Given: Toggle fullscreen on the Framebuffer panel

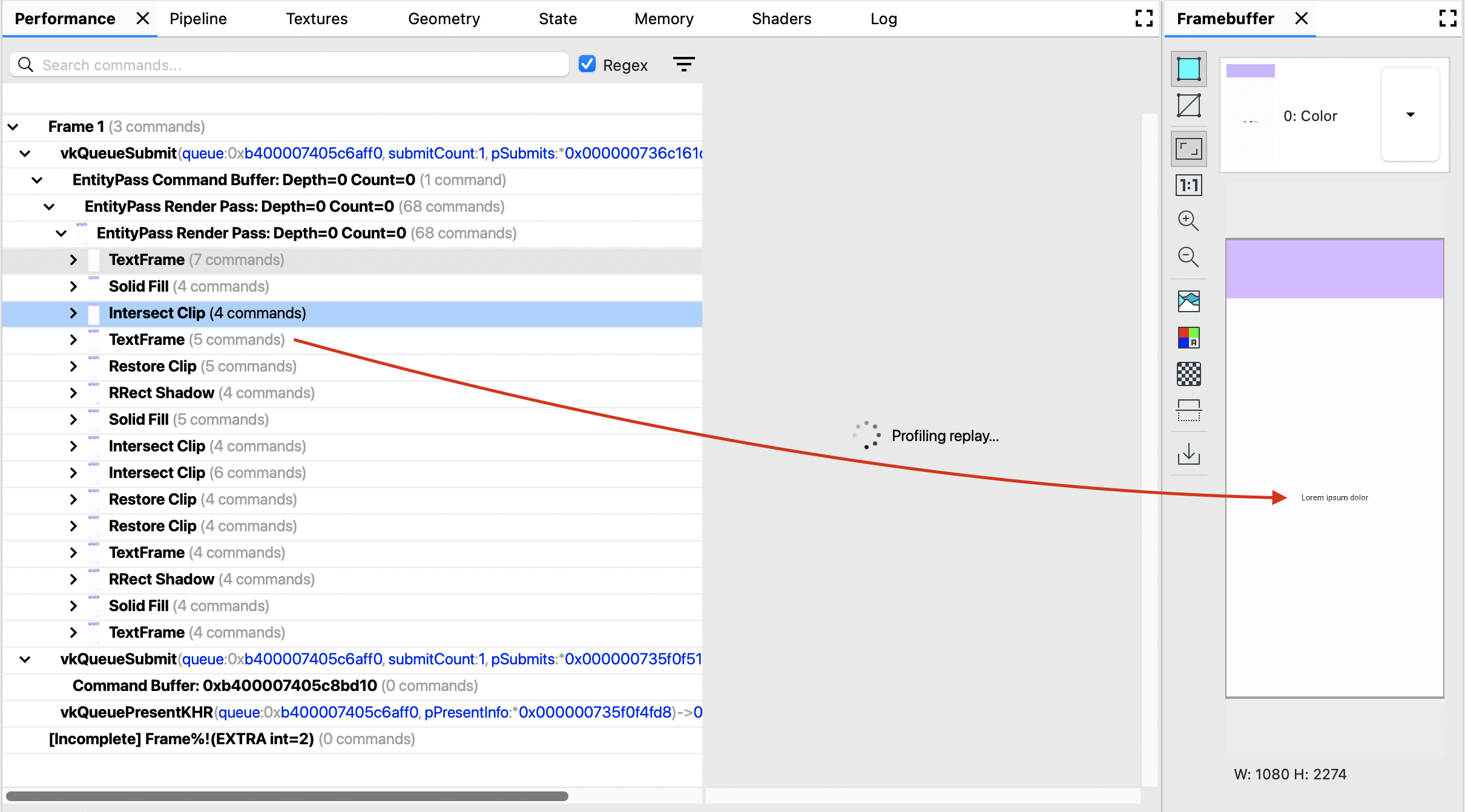Looking at the screenshot, I should coord(1448,18).
